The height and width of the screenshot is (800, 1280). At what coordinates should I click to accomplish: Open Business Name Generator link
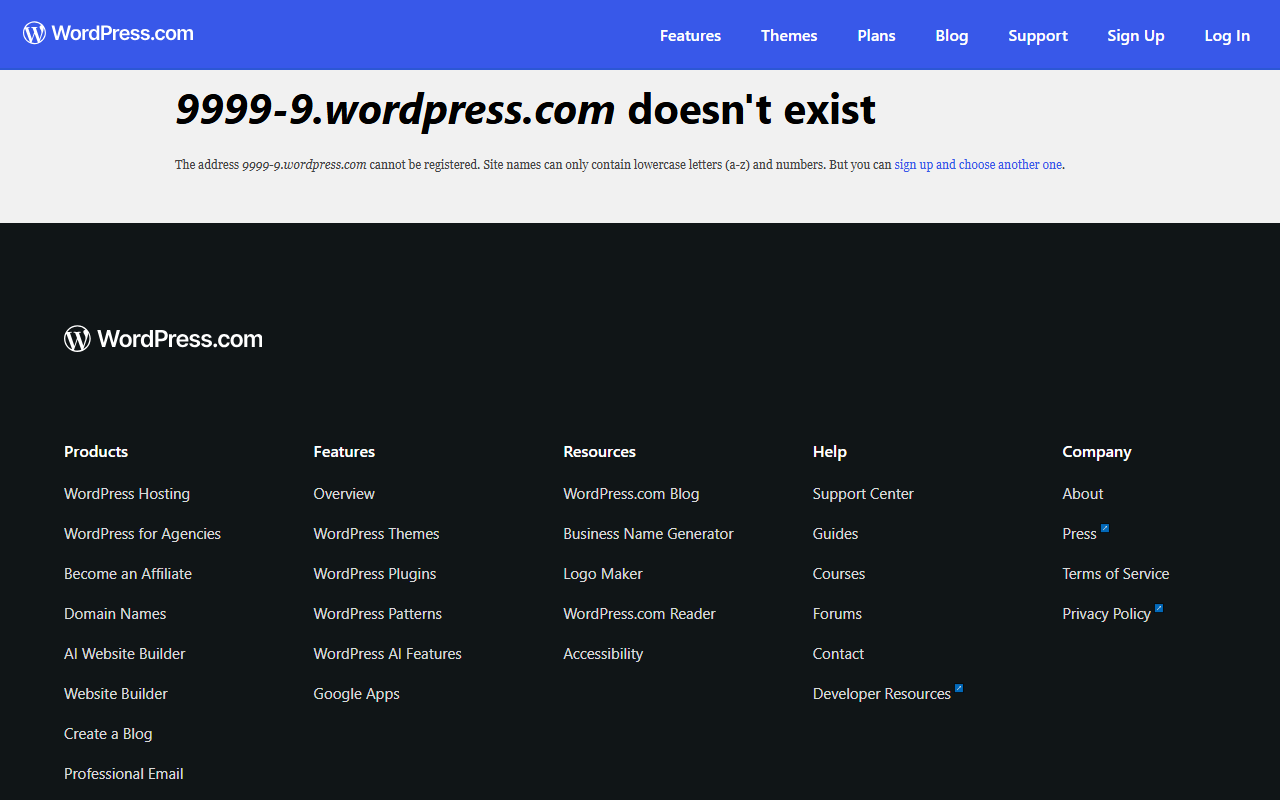pyautogui.click(x=648, y=534)
